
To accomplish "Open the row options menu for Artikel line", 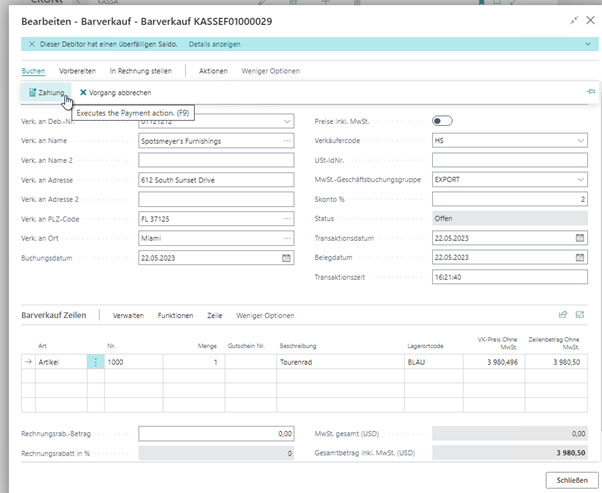I will point(96,362).
